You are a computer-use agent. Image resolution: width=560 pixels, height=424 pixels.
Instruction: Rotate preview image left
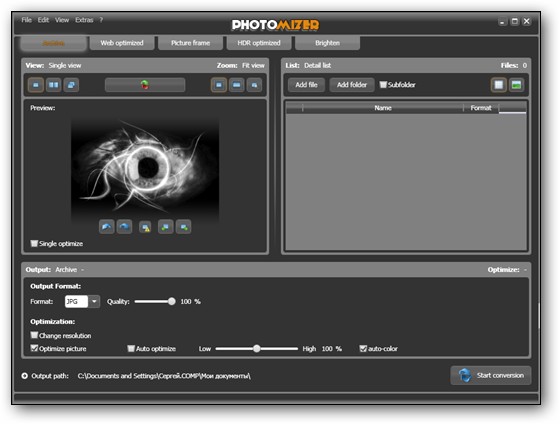coord(106,226)
